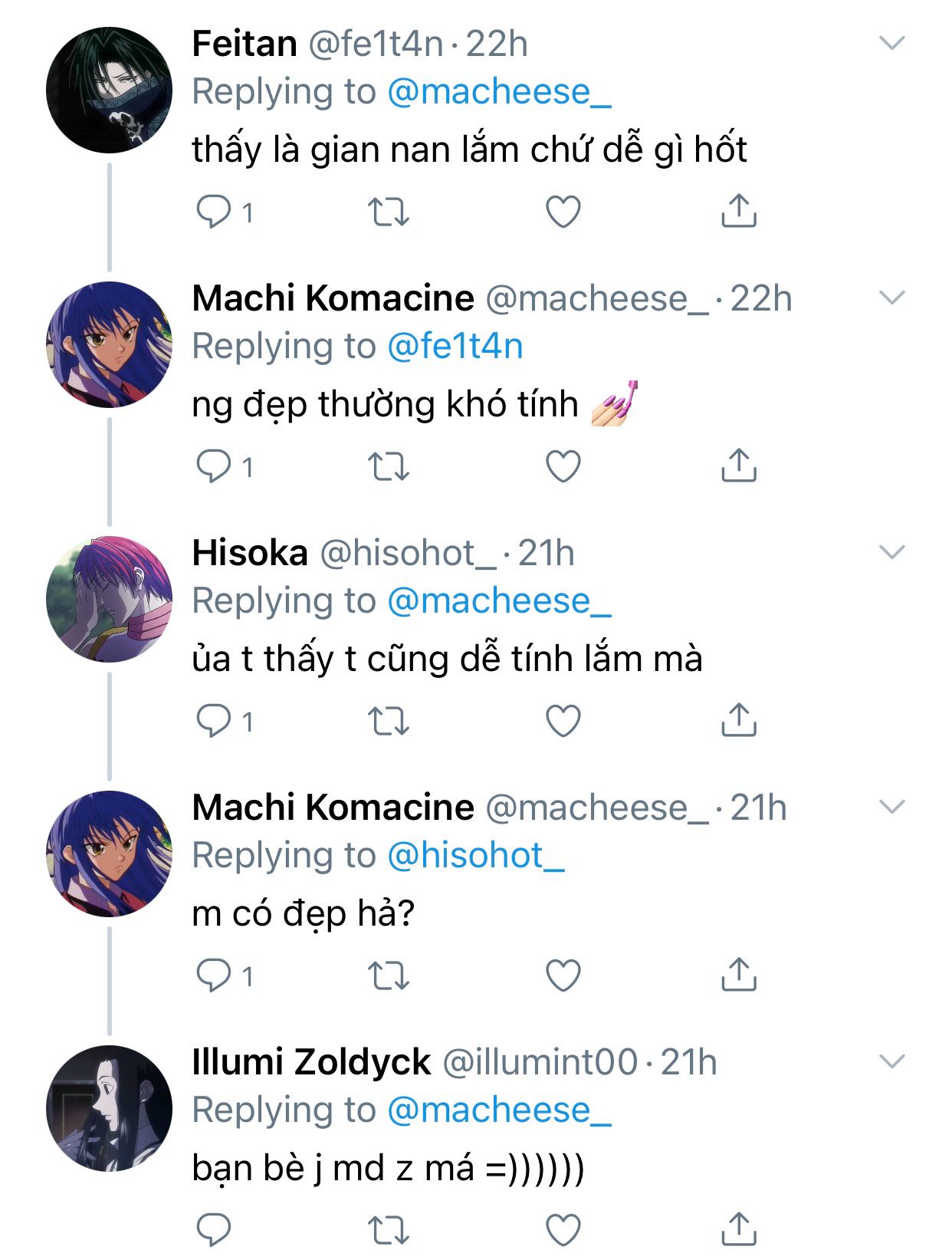This screenshot has height=1260, width=952.
Task: Open Hisoka's profile picture
Action: 109,599
